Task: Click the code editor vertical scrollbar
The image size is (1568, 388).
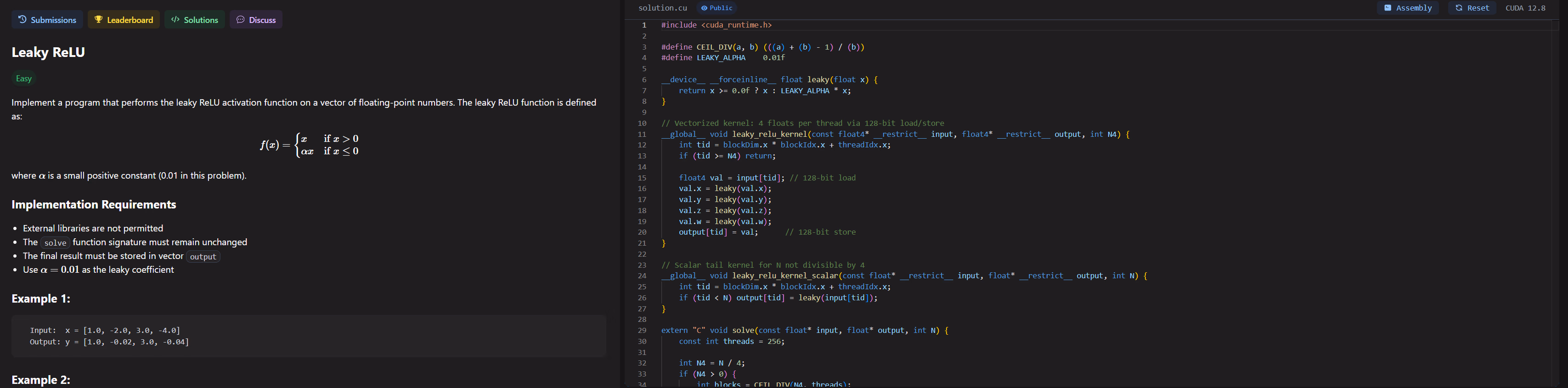Action: coord(1555,204)
